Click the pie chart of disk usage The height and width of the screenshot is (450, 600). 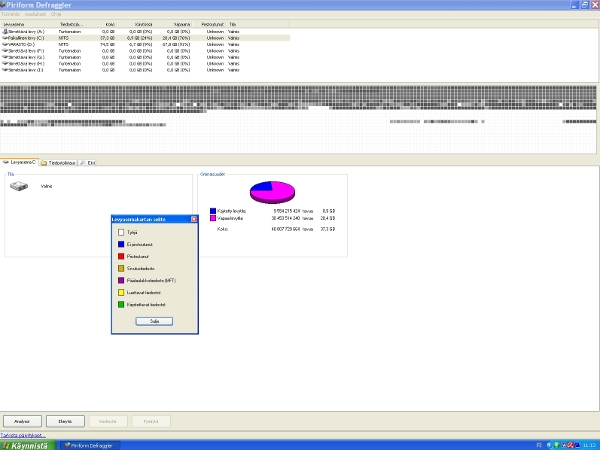click(x=272, y=192)
